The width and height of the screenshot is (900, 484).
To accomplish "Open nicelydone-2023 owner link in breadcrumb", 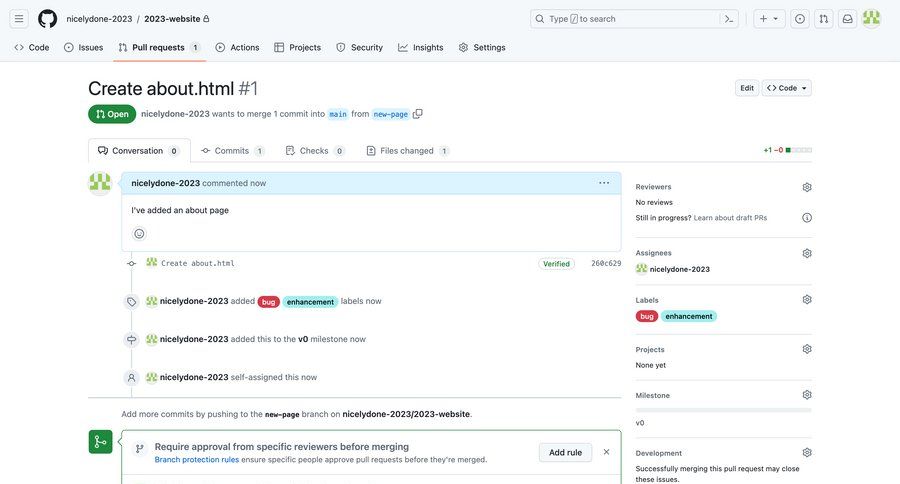I will pyautogui.click(x=99, y=19).
